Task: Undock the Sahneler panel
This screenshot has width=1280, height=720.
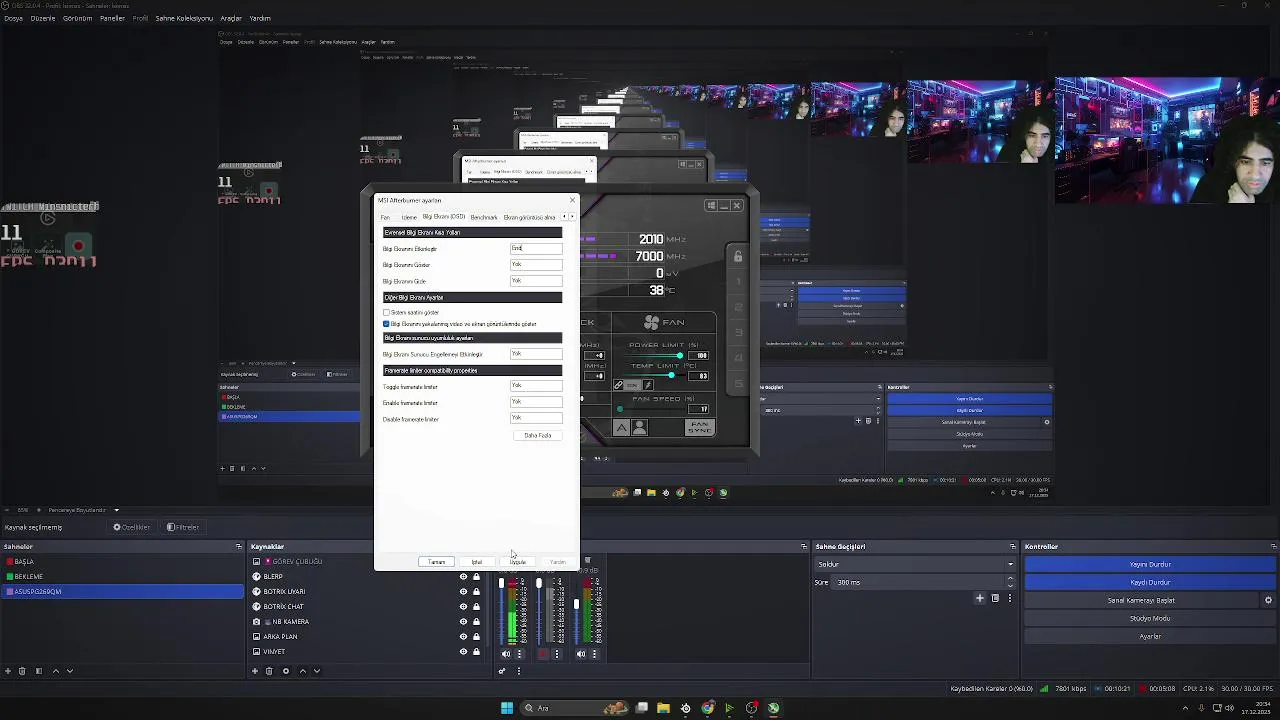Action: click(x=238, y=547)
